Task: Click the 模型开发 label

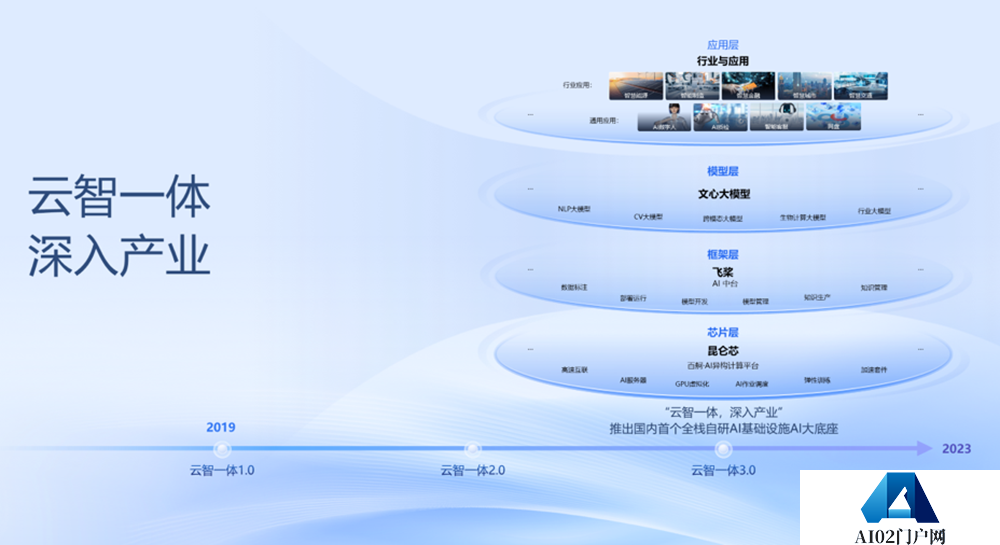Action: pos(695,302)
